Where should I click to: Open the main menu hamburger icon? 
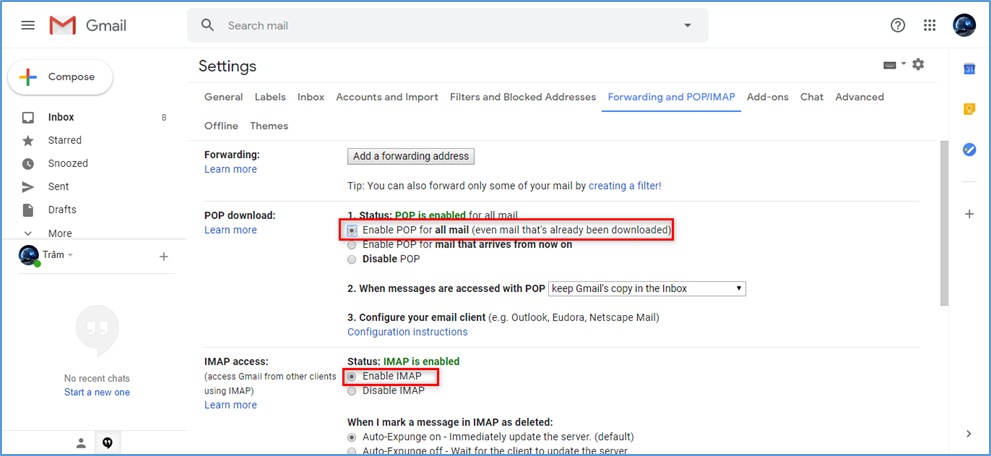[28, 25]
